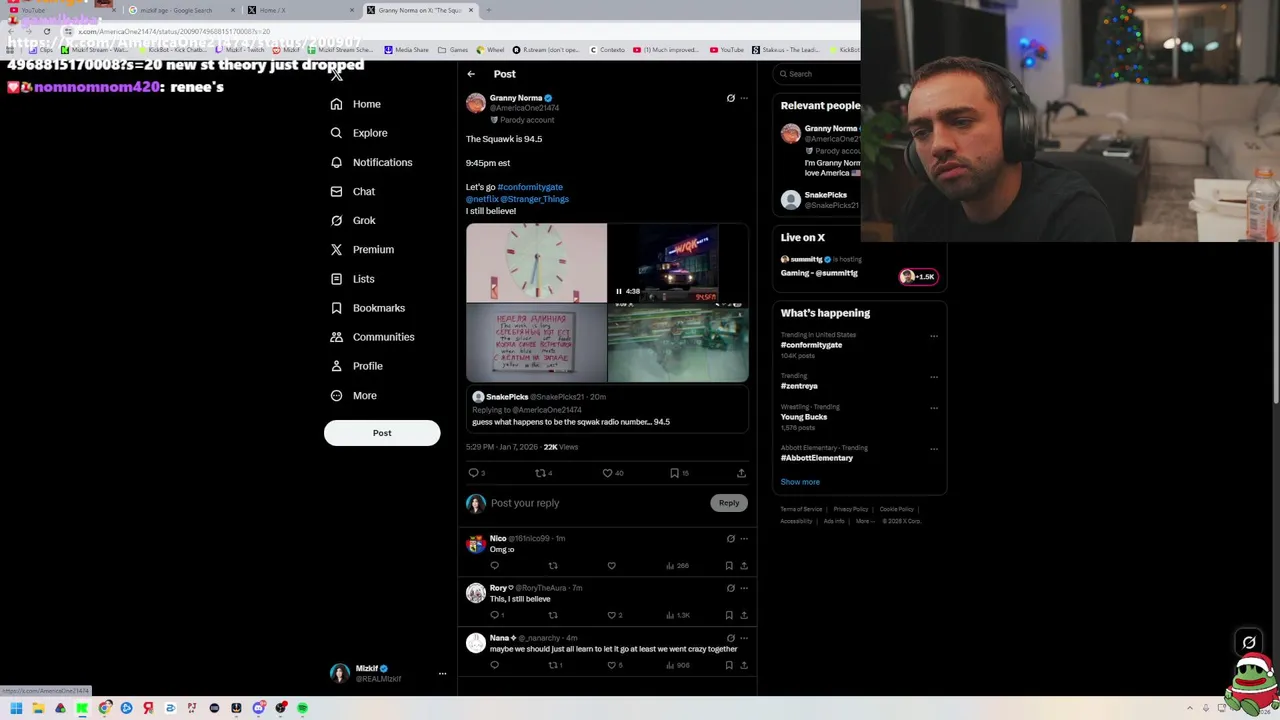Bookmark Nana's reply
The height and width of the screenshot is (720, 1280).
tap(729, 665)
